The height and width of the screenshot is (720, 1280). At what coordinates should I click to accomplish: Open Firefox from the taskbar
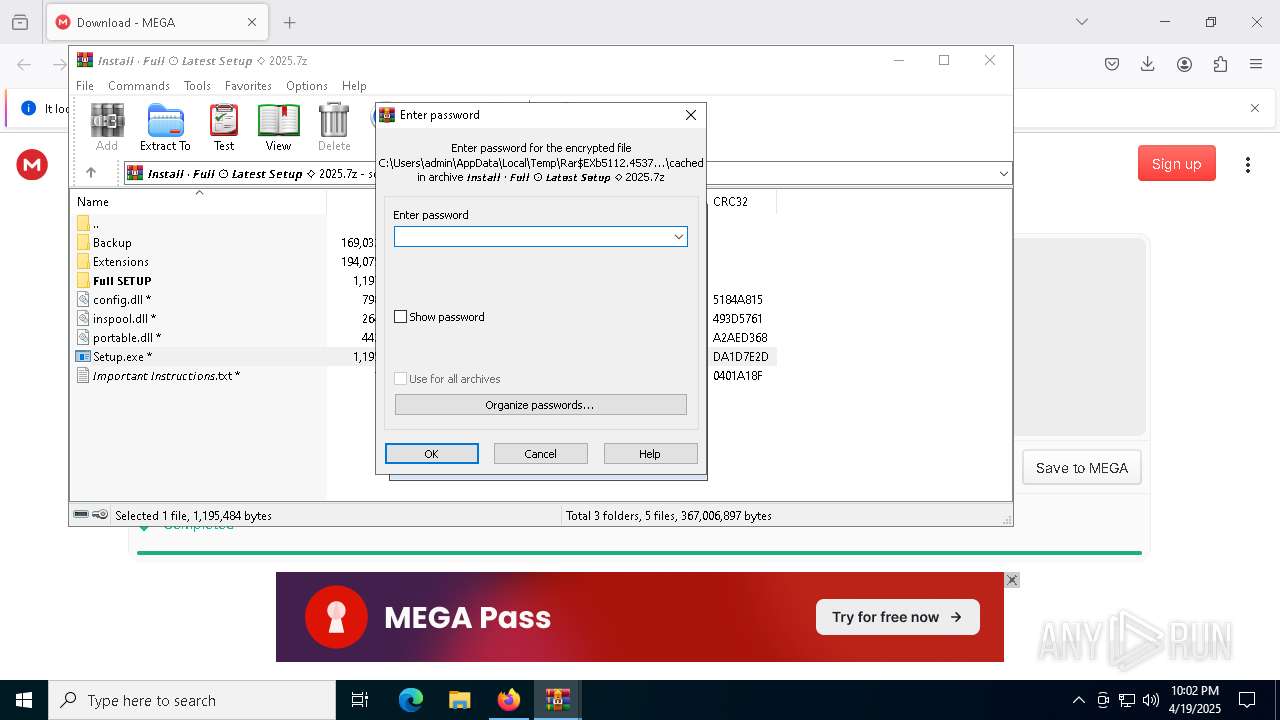pyautogui.click(x=509, y=700)
